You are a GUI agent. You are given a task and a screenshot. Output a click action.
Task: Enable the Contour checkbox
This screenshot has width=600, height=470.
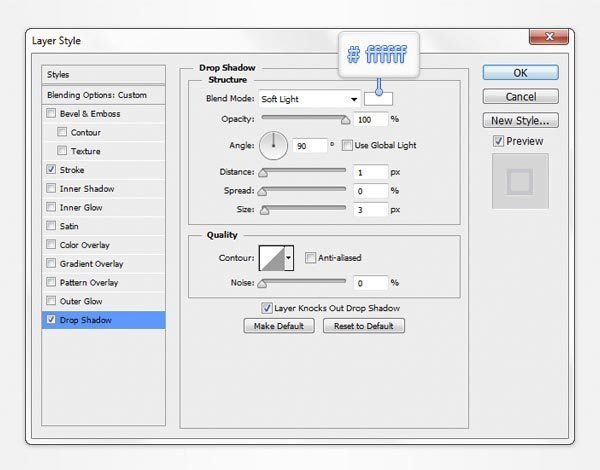62,132
